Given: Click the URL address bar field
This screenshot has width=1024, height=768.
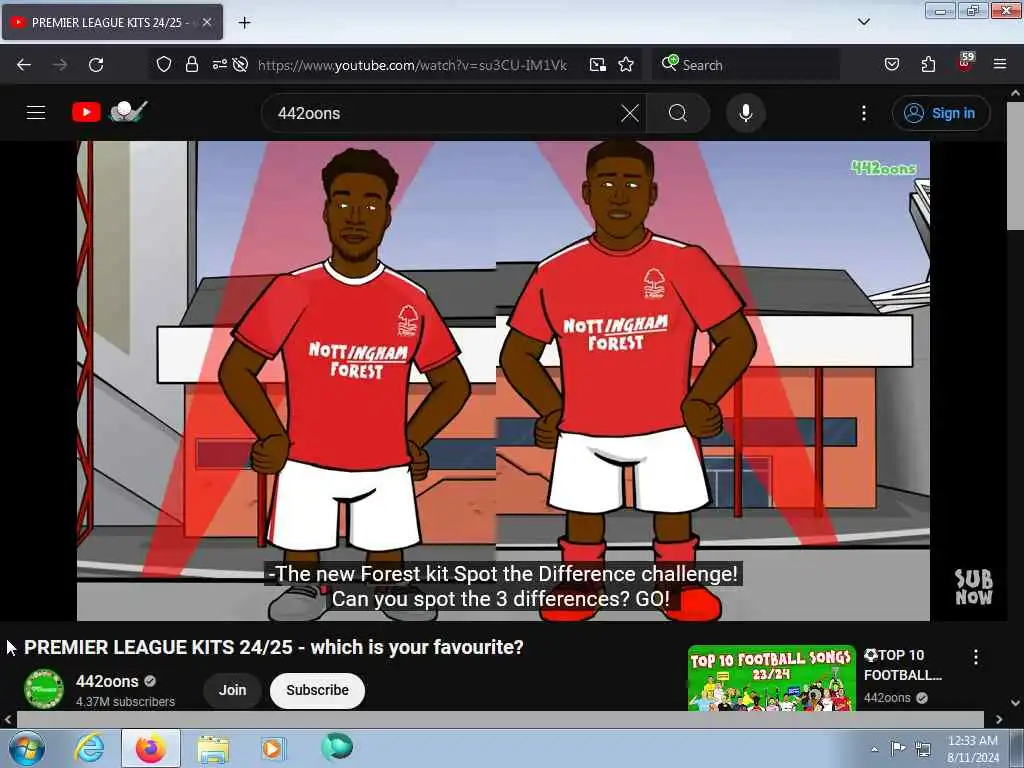Looking at the screenshot, I should click(411, 65).
